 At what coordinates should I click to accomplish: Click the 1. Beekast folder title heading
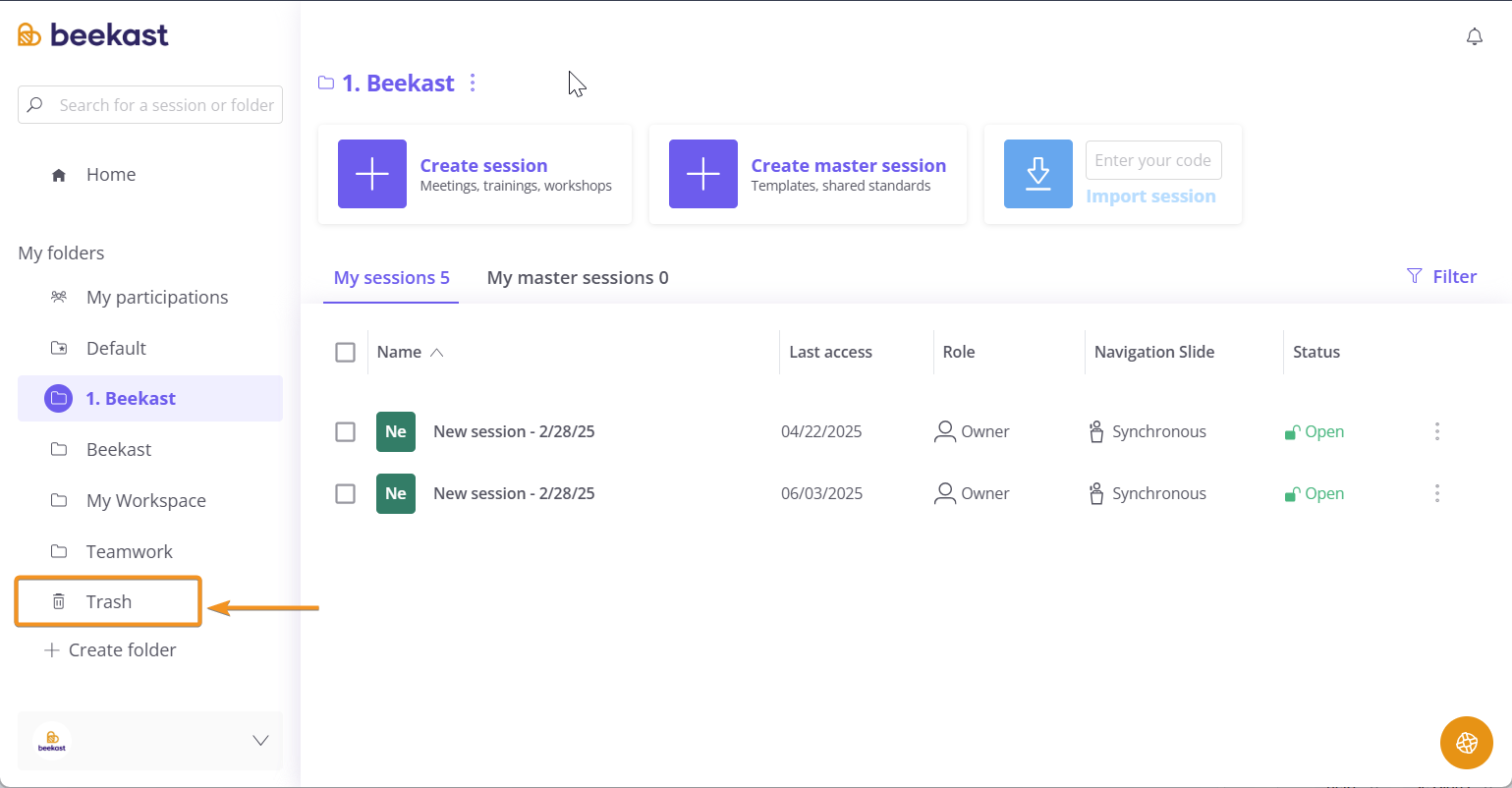398,83
